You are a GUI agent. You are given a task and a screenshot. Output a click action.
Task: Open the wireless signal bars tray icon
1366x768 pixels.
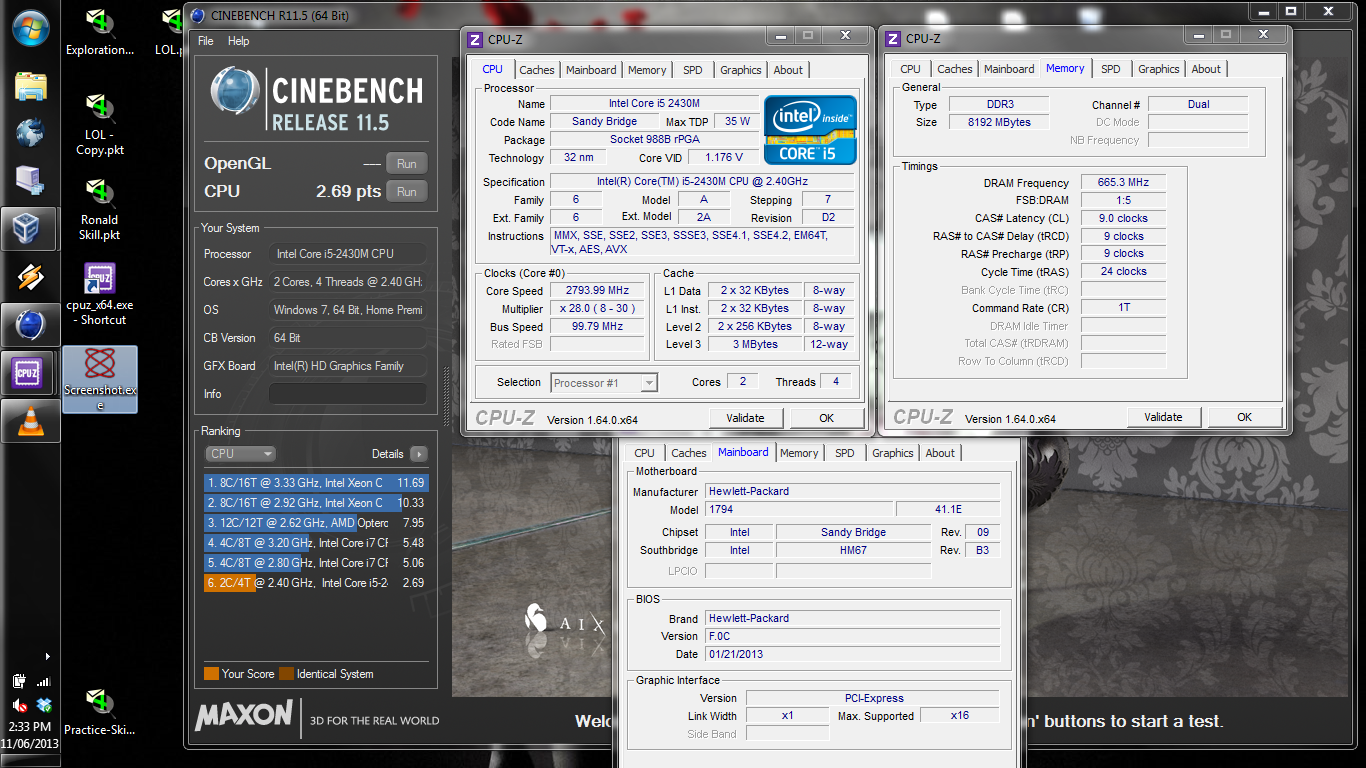[43, 682]
